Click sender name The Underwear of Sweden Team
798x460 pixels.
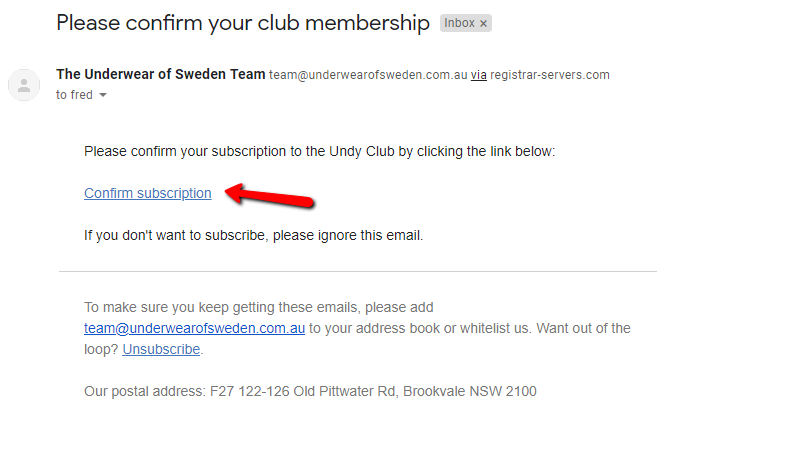click(x=161, y=74)
